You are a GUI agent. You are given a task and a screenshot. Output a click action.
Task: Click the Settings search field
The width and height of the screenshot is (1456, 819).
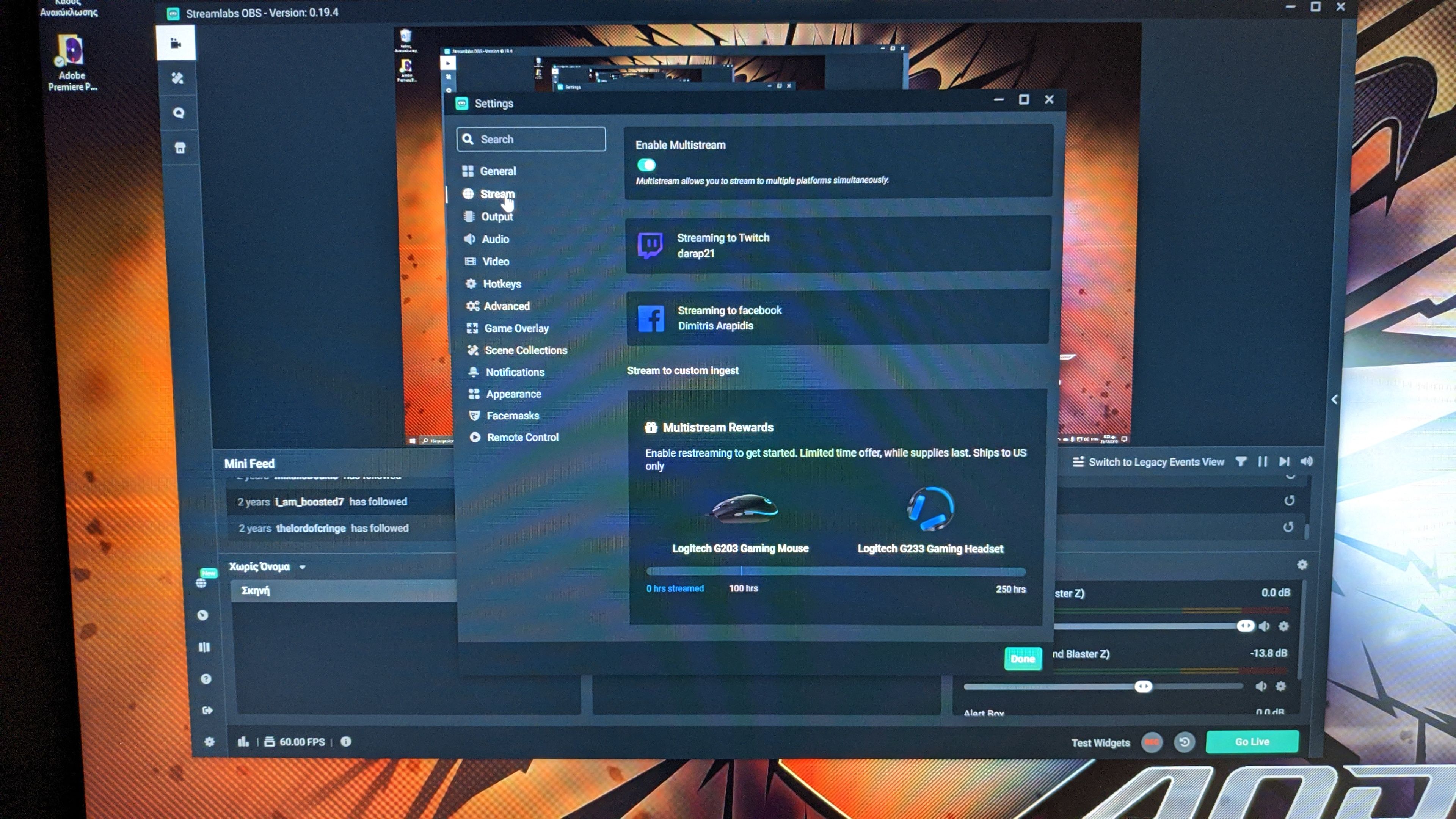[531, 139]
